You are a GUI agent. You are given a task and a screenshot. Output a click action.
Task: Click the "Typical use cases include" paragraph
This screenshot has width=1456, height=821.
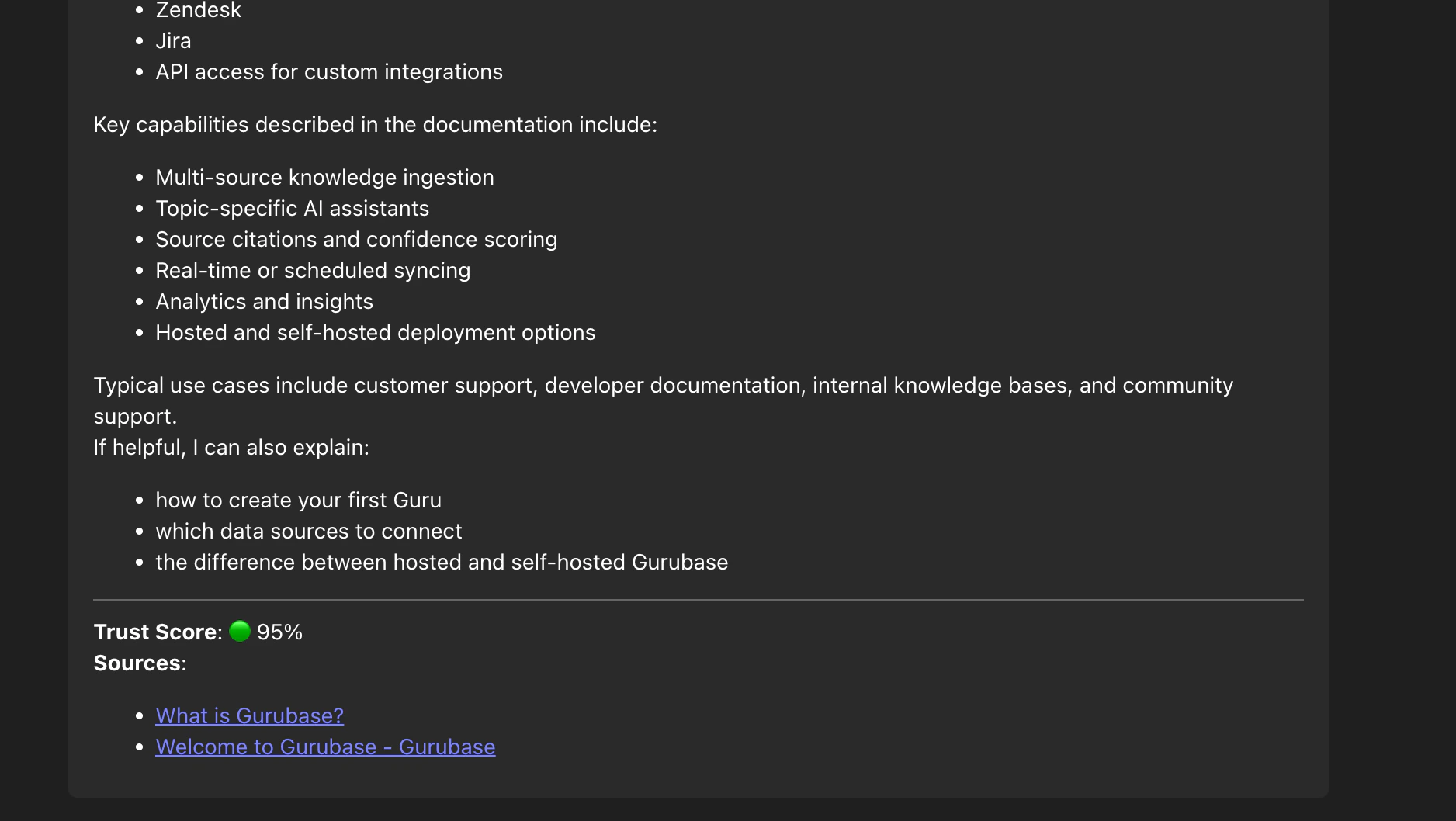(664, 400)
